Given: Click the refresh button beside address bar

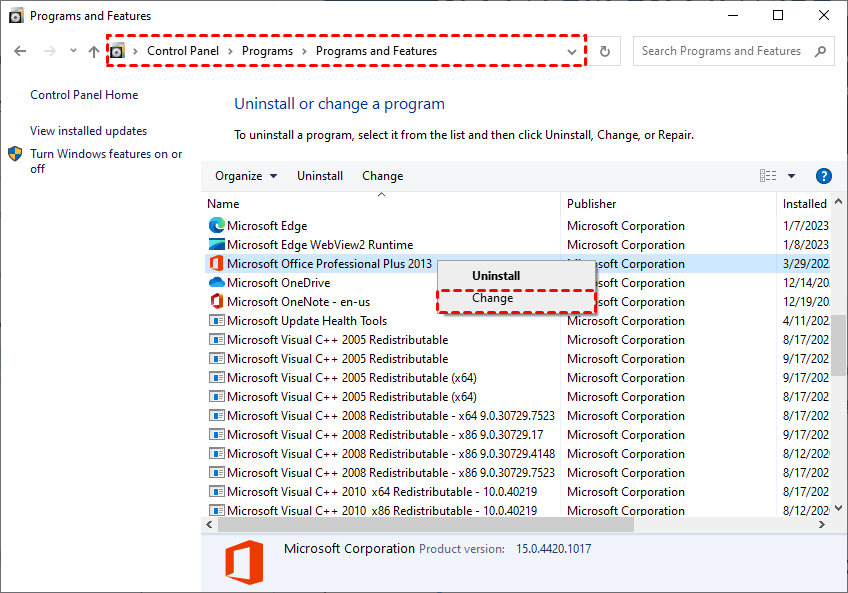Looking at the screenshot, I should [x=604, y=51].
